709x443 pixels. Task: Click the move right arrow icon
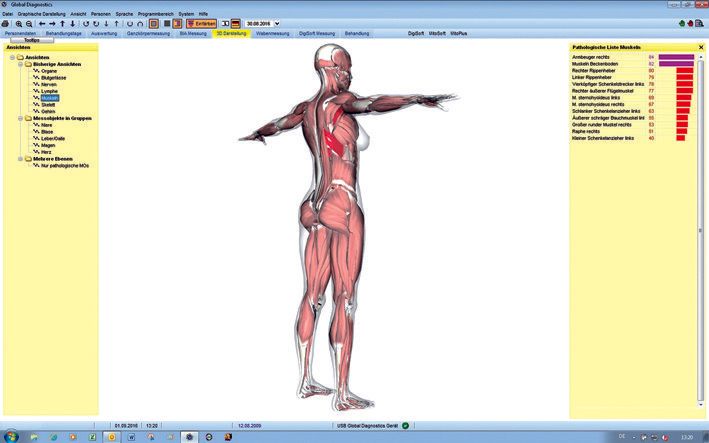pyautogui.click(x=53, y=23)
